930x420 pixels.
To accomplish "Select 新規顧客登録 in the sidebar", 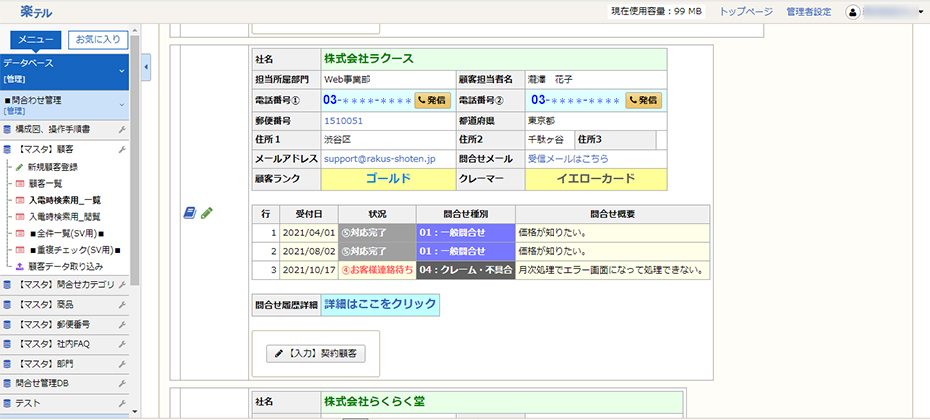I will tap(66, 166).
